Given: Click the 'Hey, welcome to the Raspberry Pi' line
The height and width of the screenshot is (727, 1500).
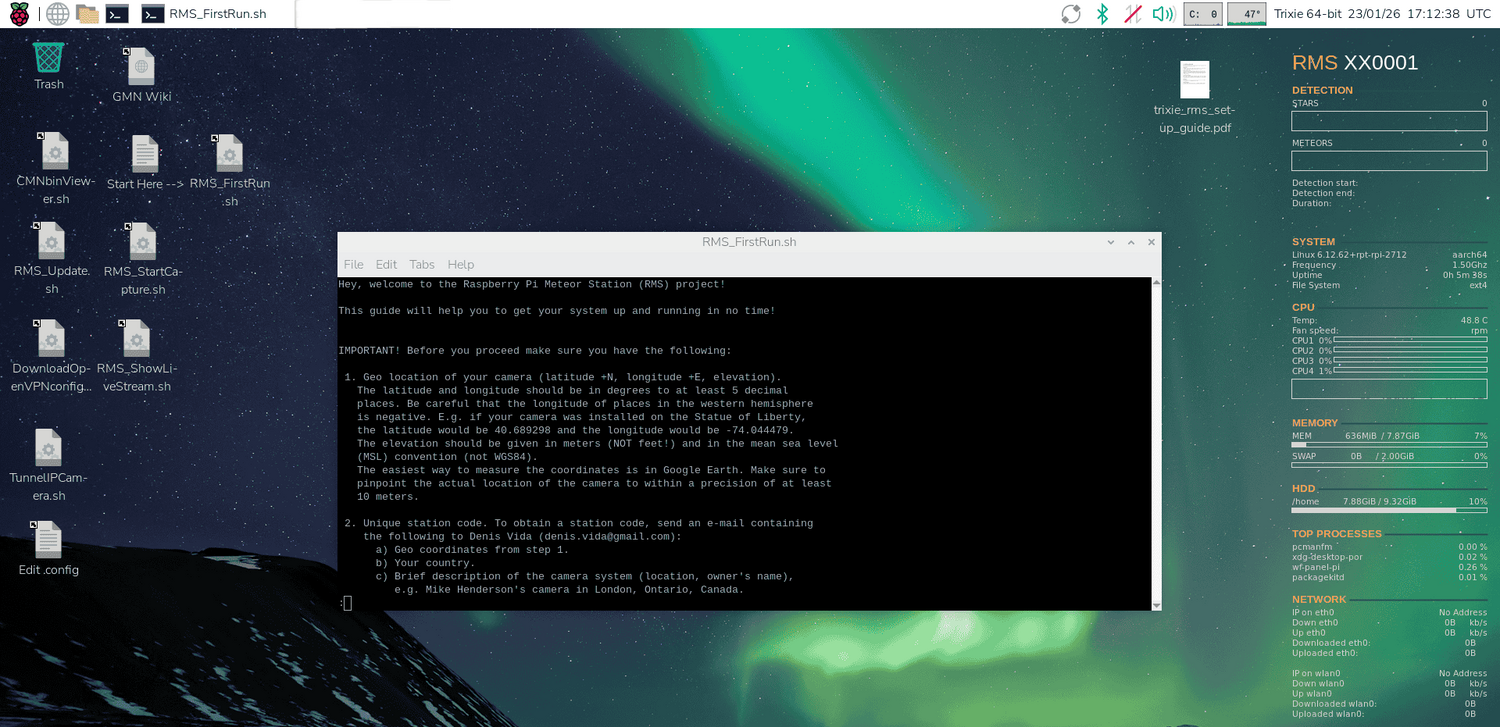Looking at the screenshot, I should click(x=532, y=285).
